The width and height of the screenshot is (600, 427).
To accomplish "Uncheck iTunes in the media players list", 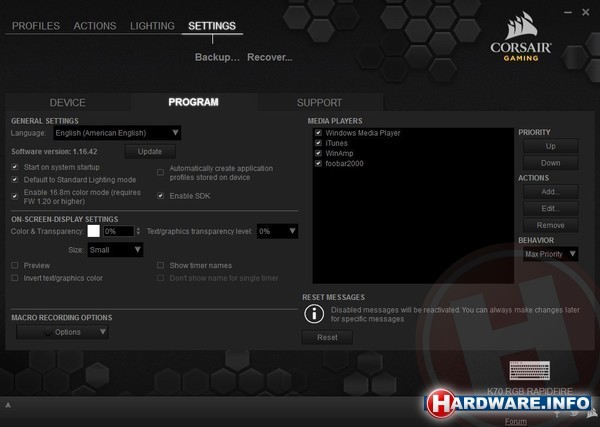I will (x=318, y=143).
